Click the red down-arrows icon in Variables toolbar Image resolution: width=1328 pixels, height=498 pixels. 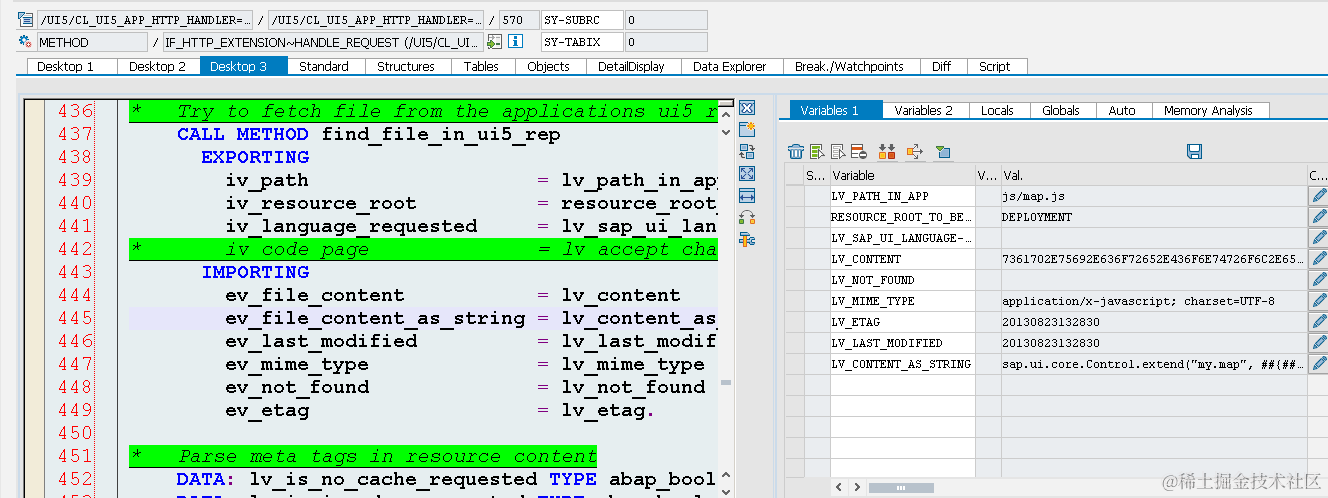tap(887, 152)
